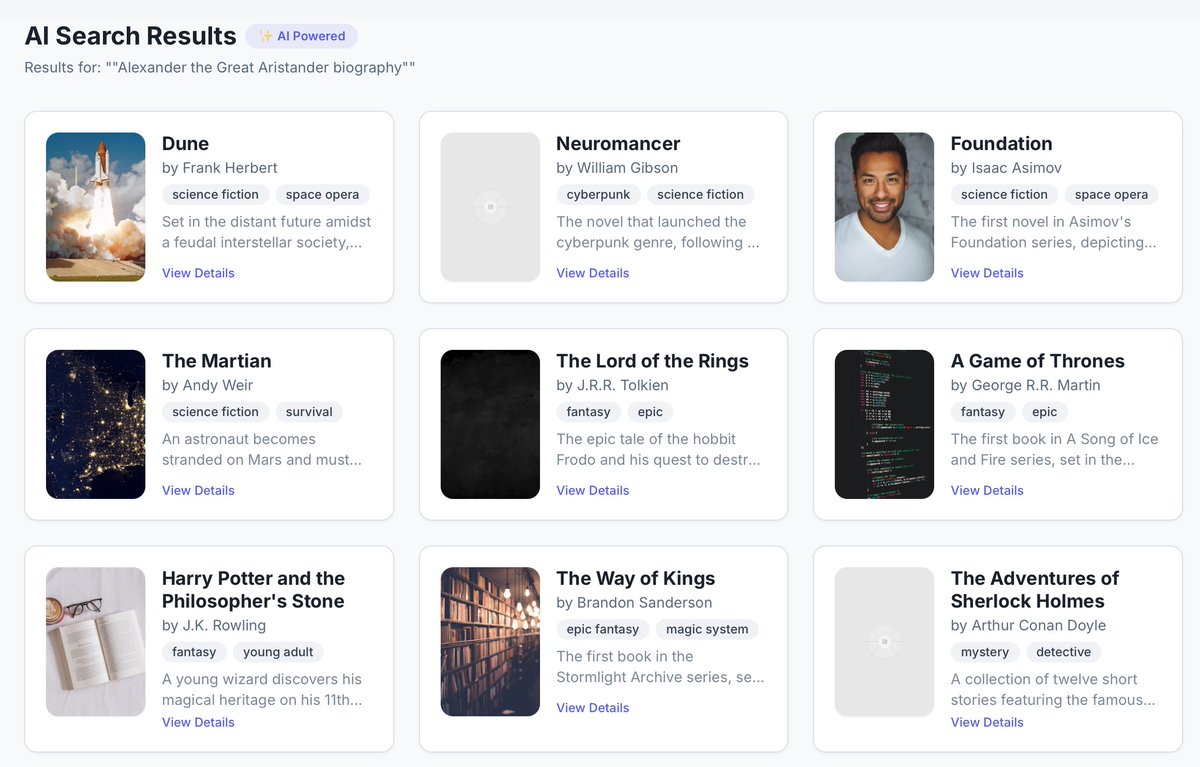View Details for The Martian

(198, 490)
